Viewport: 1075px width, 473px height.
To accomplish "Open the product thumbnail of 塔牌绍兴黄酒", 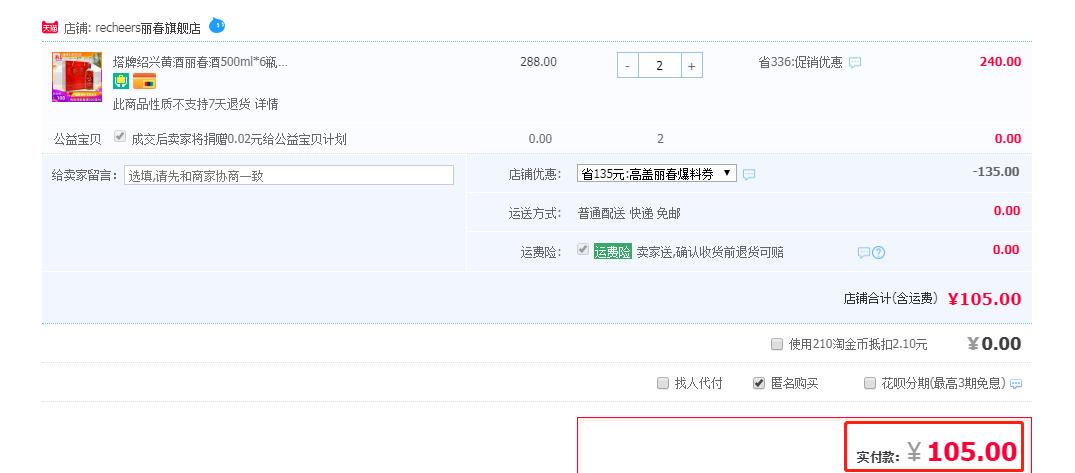I will tap(77, 77).
